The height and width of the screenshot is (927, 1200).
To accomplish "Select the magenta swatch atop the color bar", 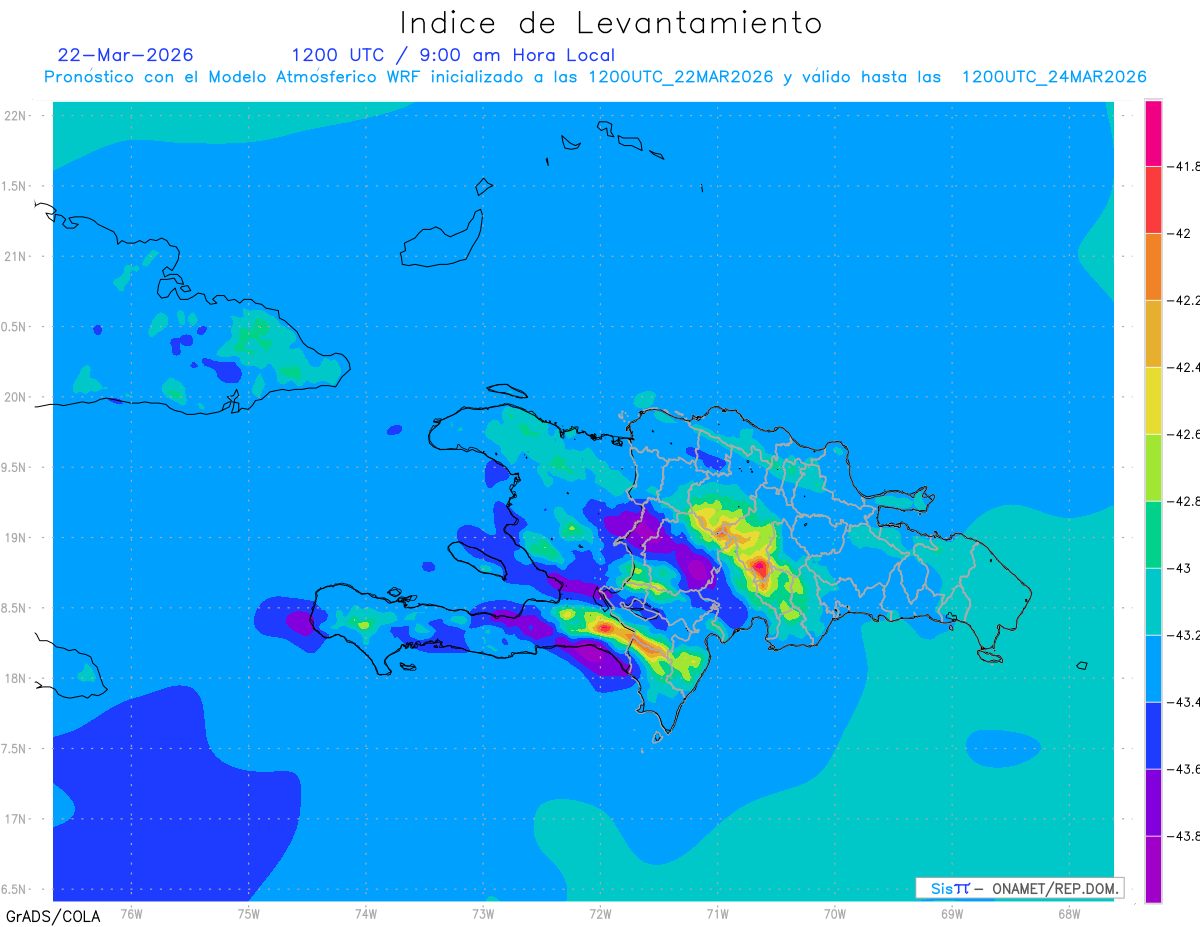I will 1153,133.
